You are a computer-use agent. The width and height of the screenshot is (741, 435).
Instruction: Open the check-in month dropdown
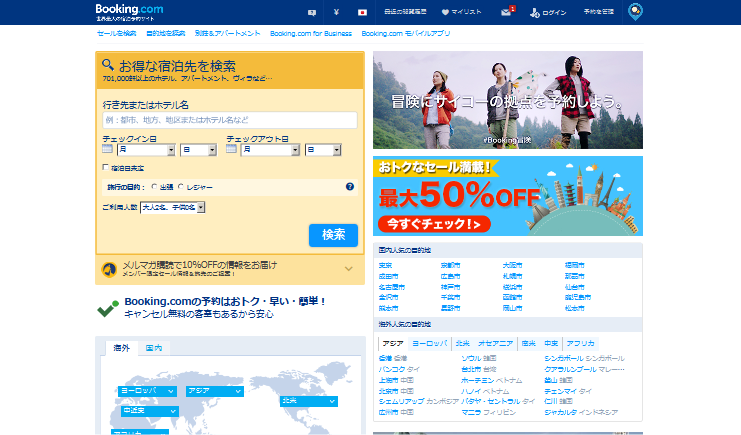coord(146,150)
